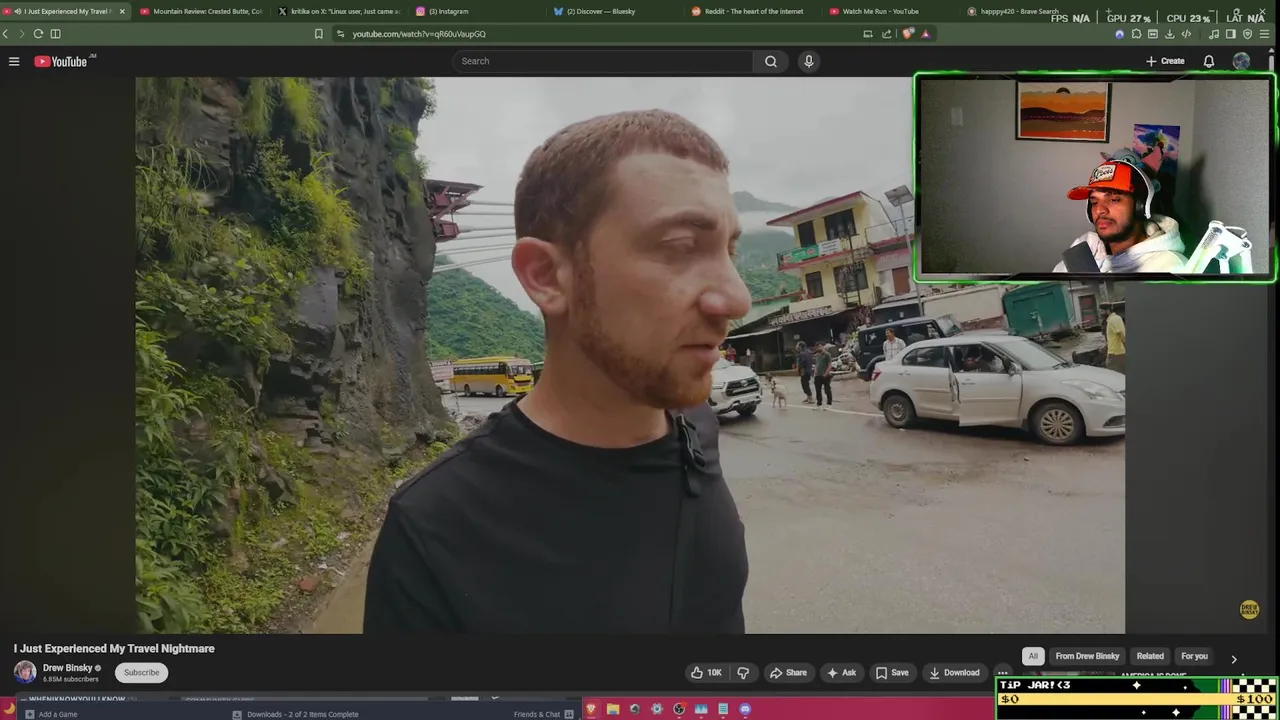Switch to the kritika on X tab
This screenshot has width=1280, height=720.
(338, 11)
